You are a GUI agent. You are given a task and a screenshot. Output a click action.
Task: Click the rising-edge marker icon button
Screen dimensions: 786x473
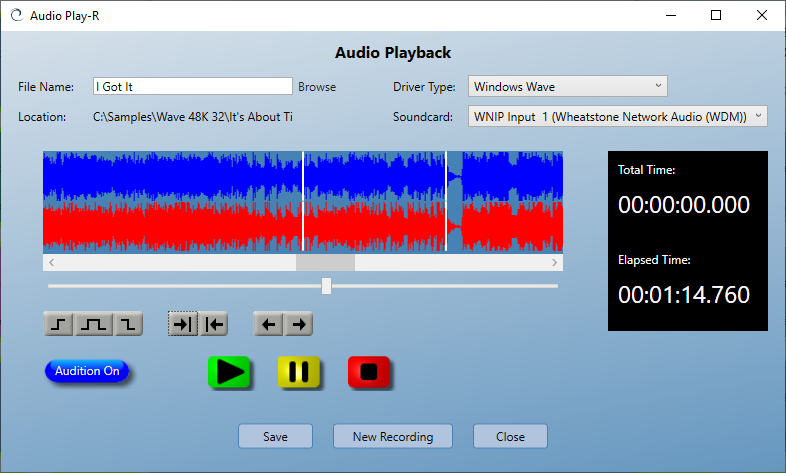click(x=59, y=324)
